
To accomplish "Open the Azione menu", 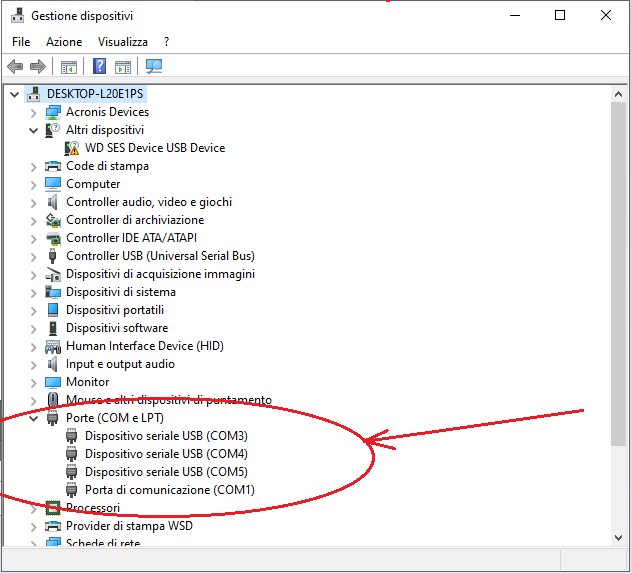I will coord(64,42).
